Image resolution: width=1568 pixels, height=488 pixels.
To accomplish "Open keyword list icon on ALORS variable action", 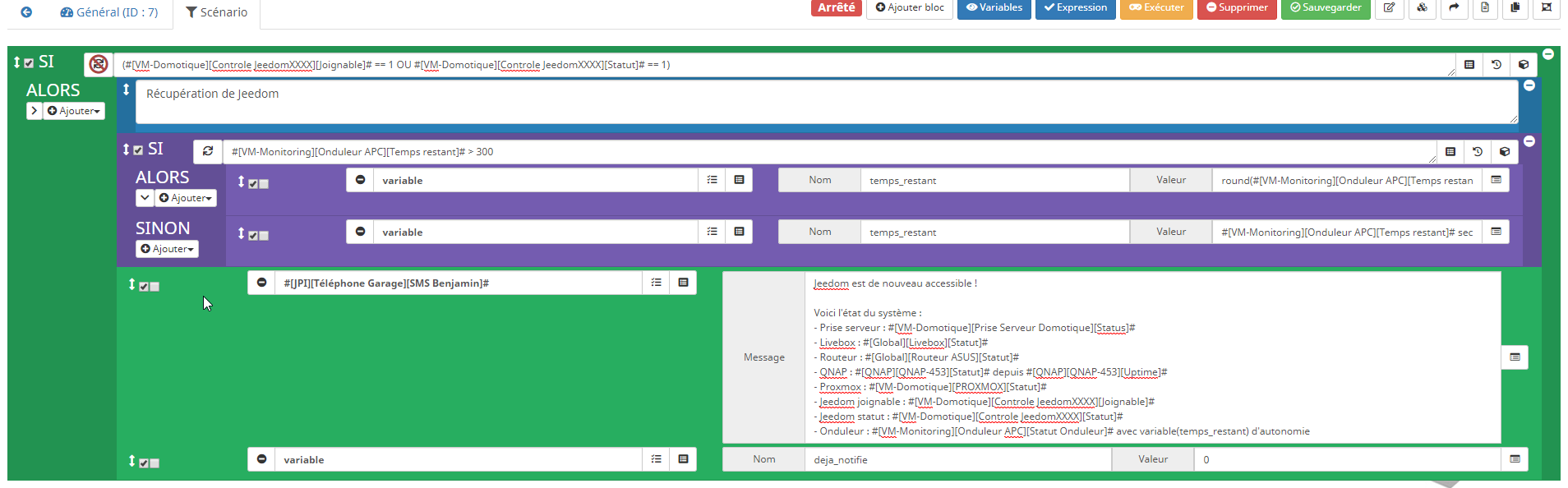I will (x=712, y=180).
